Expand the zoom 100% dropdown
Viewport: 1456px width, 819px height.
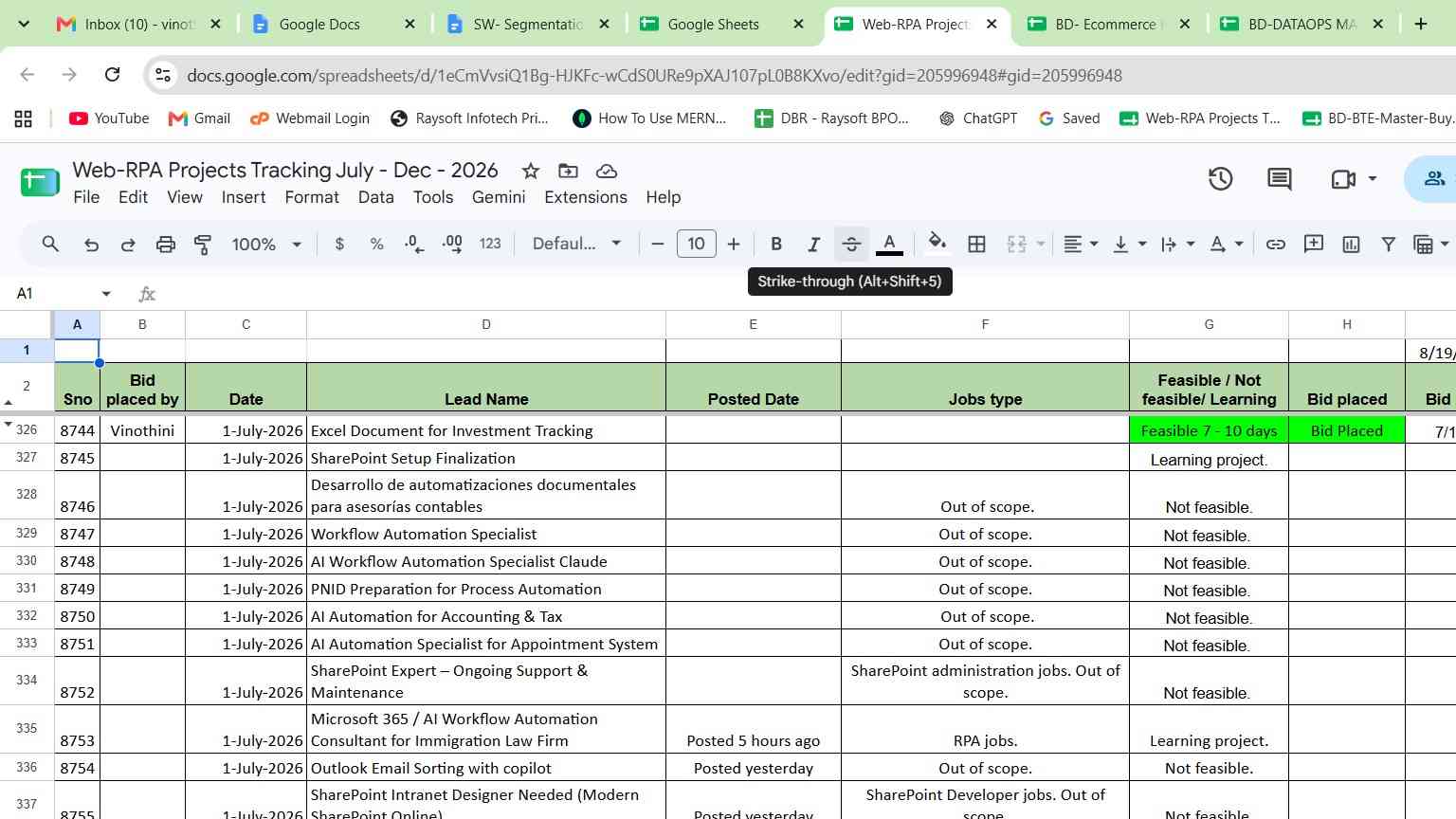click(x=266, y=245)
